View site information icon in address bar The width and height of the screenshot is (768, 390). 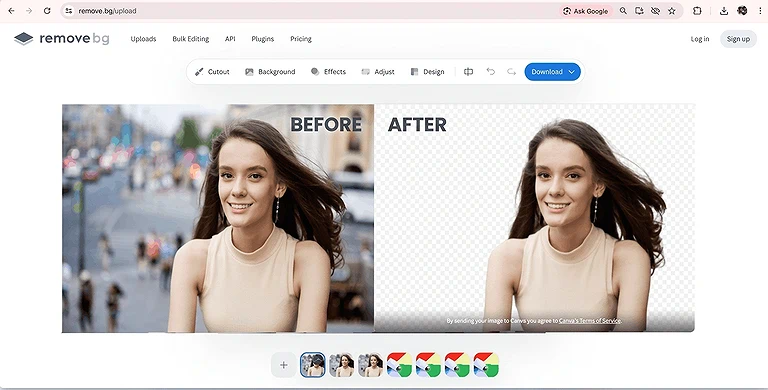click(x=69, y=11)
